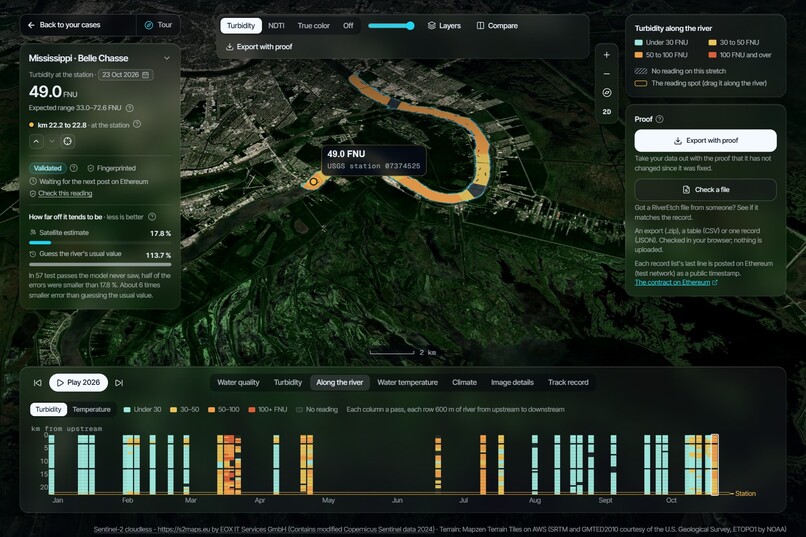Viewport: 806px width, 537px height.
Task: Click the 50 to 100 FNU legend swatch
Action: 638,55
